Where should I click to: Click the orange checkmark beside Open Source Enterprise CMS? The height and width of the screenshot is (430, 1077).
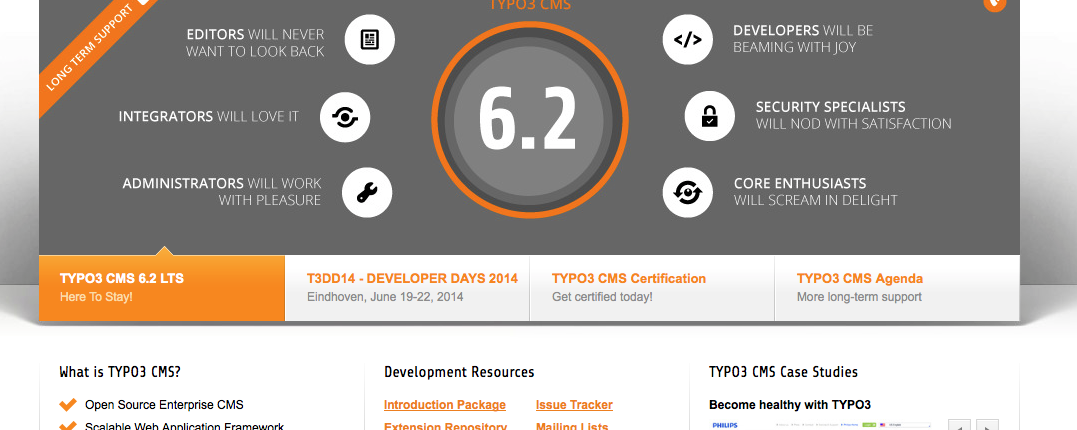(x=68, y=405)
